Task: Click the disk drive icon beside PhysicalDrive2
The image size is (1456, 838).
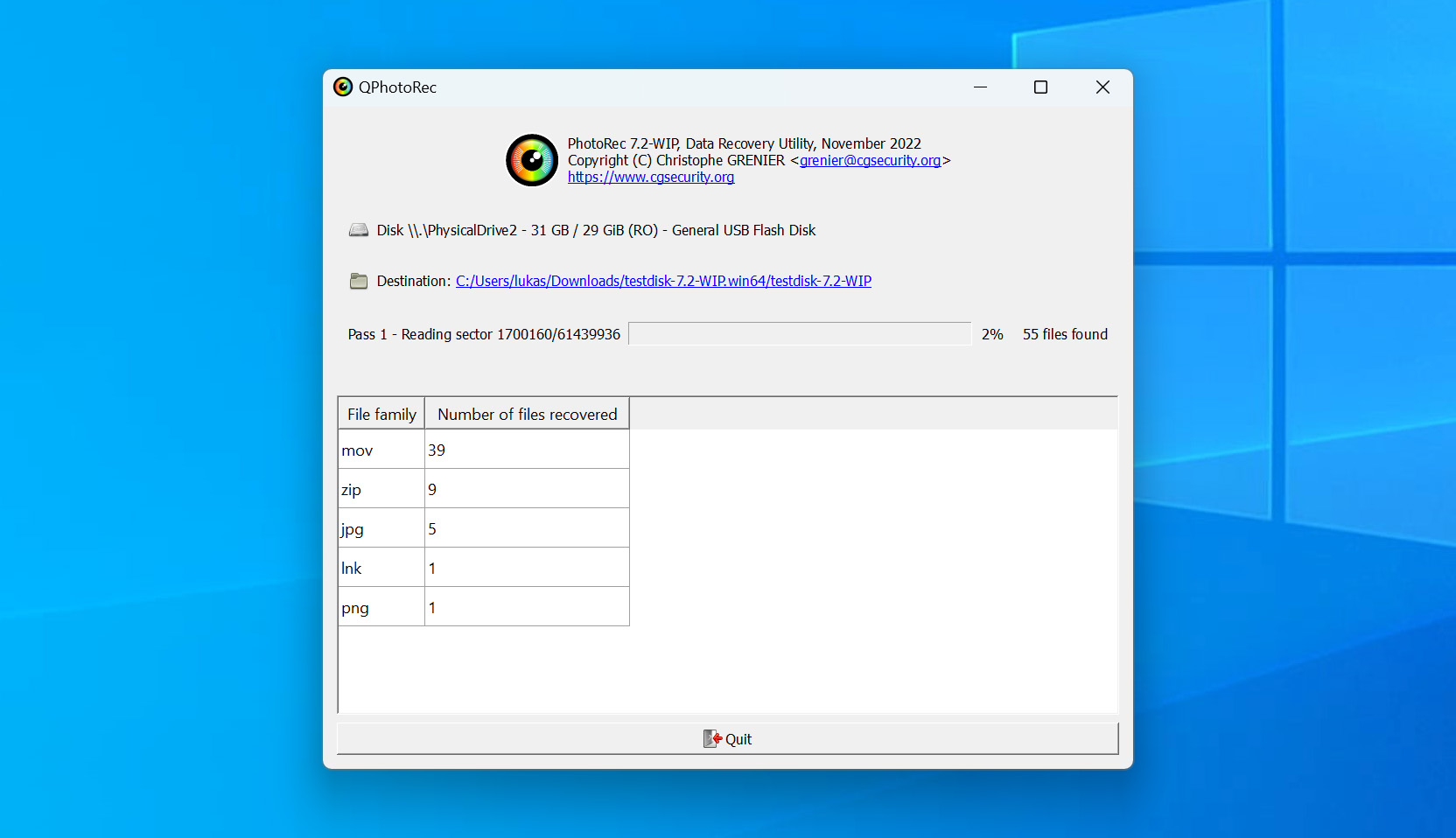Action: [x=359, y=230]
